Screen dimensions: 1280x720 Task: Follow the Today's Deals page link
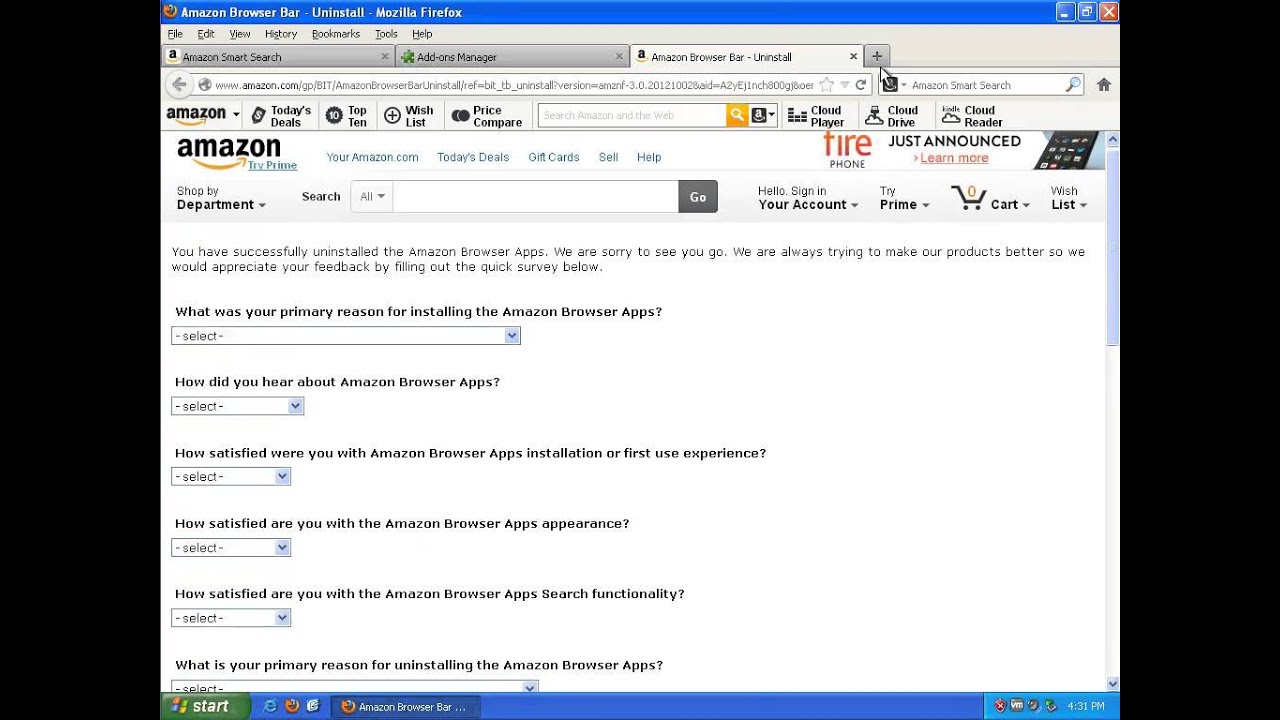[473, 157]
